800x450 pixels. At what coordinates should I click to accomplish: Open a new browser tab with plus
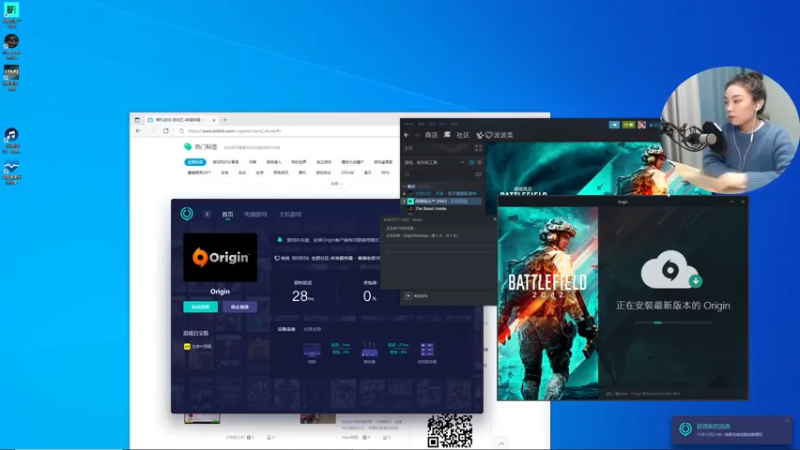click(224, 120)
